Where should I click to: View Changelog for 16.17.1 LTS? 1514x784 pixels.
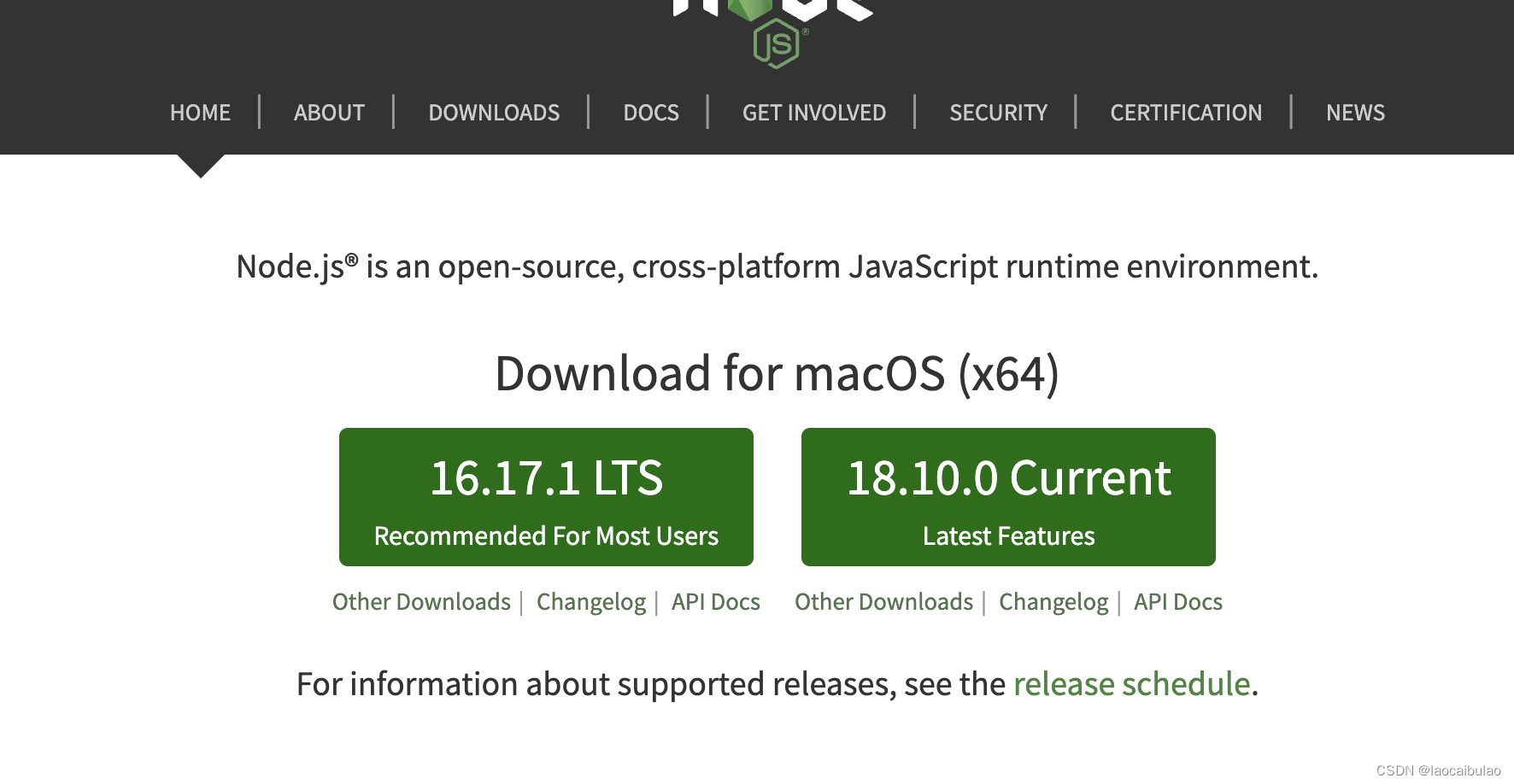coord(591,602)
